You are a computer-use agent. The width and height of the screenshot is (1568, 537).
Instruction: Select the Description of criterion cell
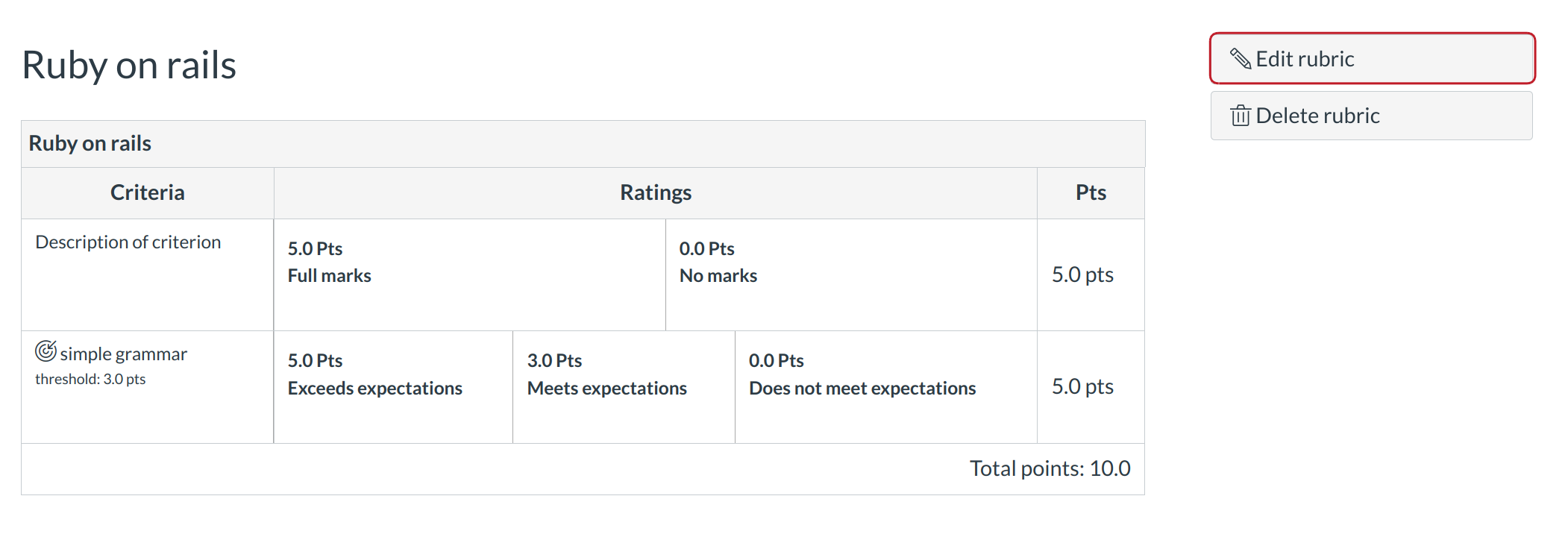pos(128,242)
